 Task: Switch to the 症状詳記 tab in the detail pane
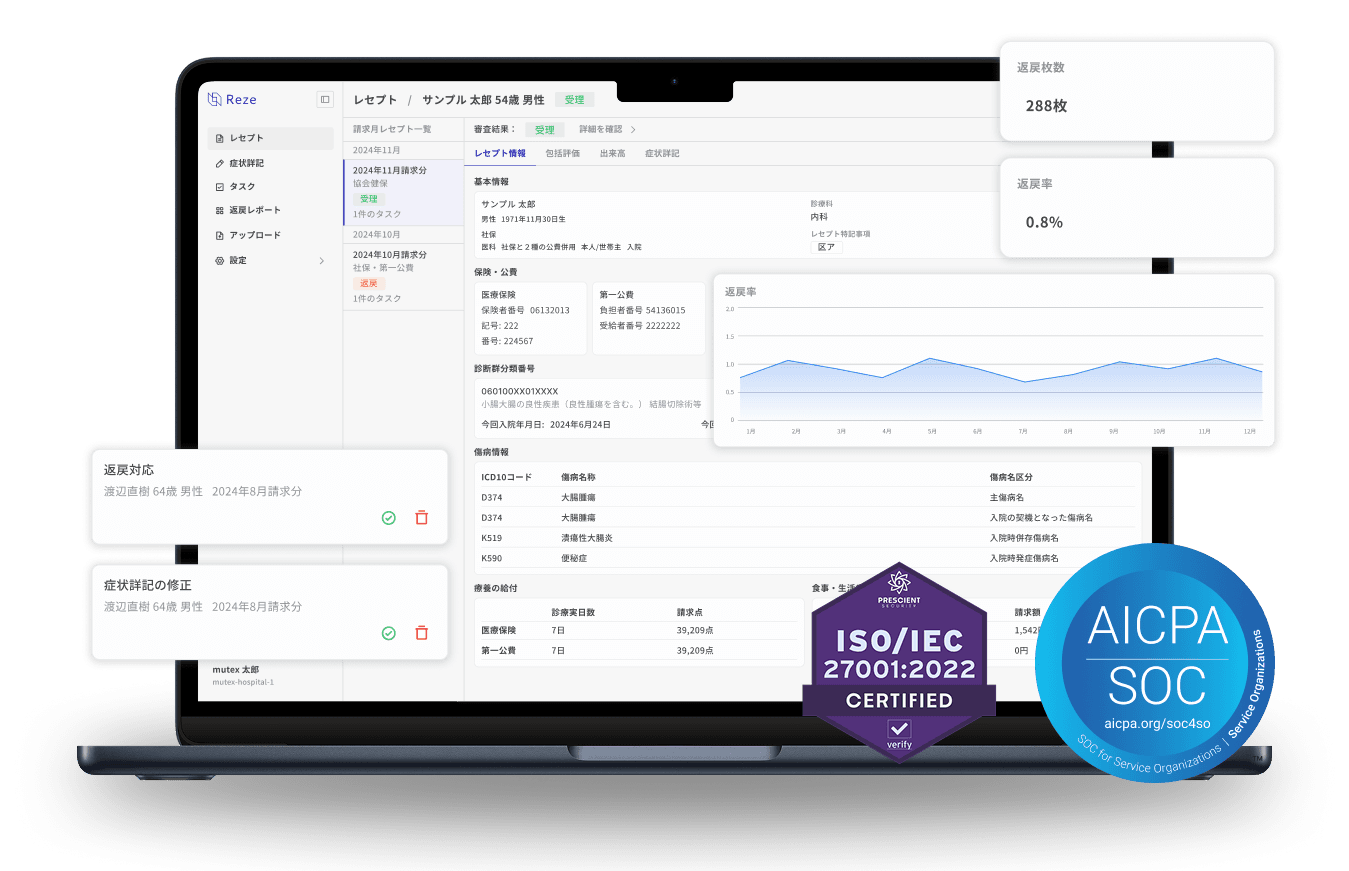662,154
